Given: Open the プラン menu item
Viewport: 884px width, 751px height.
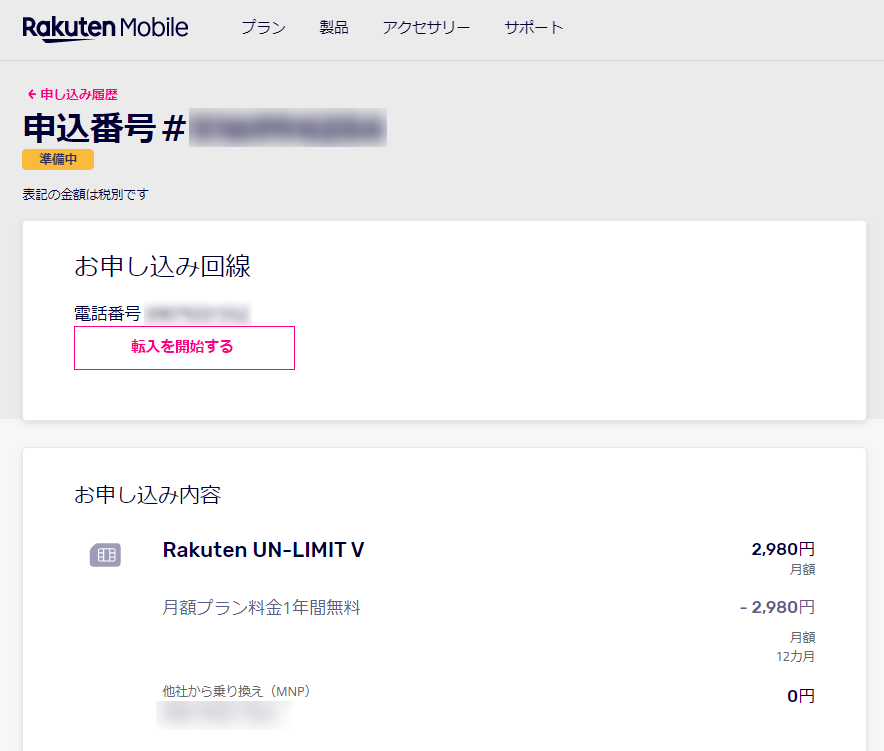Looking at the screenshot, I should pos(263,27).
